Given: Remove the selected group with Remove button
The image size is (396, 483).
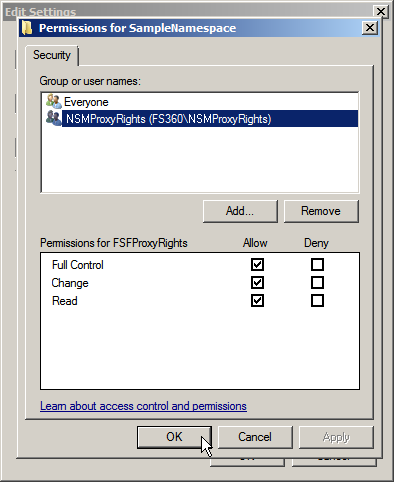Looking at the screenshot, I should click(322, 212).
